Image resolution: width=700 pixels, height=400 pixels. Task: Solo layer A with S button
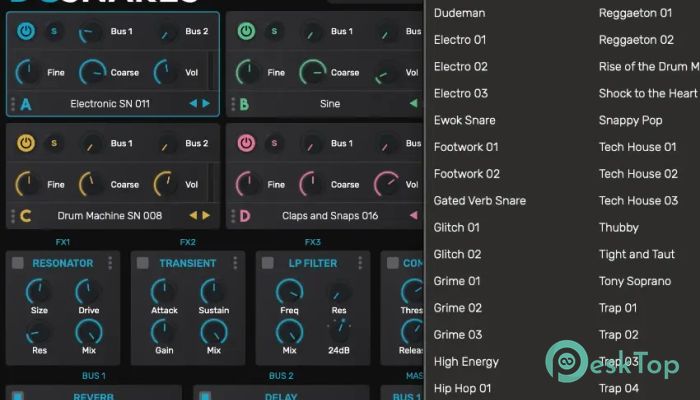coord(54,32)
